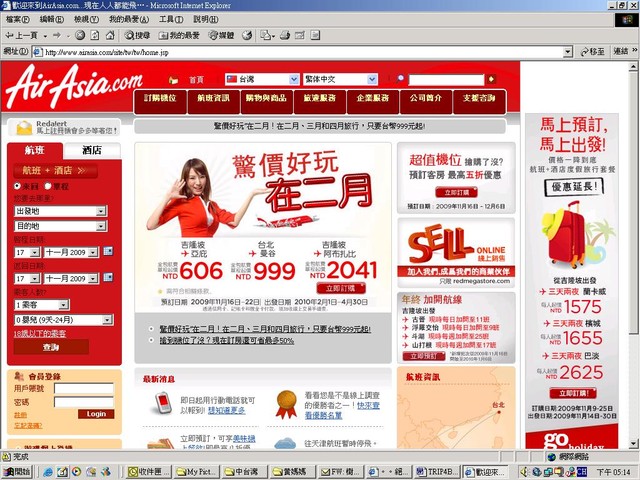Click the Forward arrow toolbar button
Viewport: 640px width, 480px height.
point(57,36)
